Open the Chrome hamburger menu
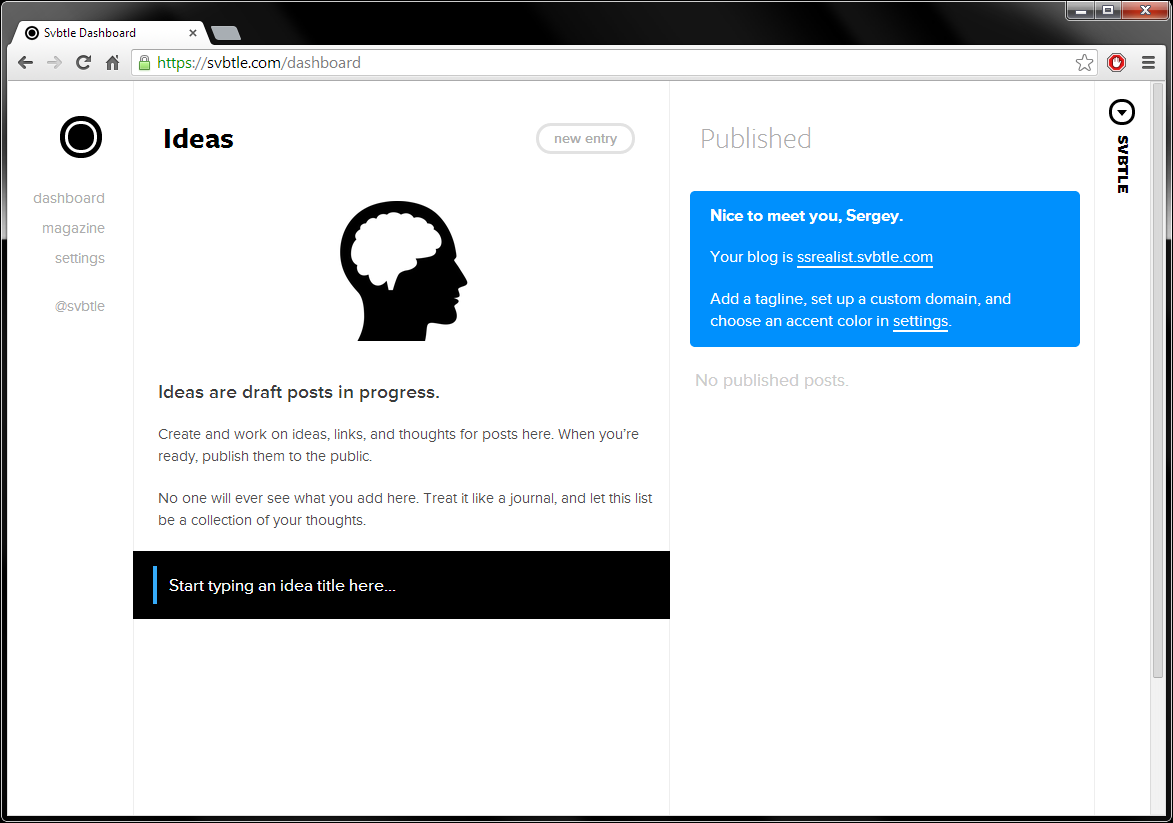This screenshot has height=823, width=1173. pos(1149,63)
